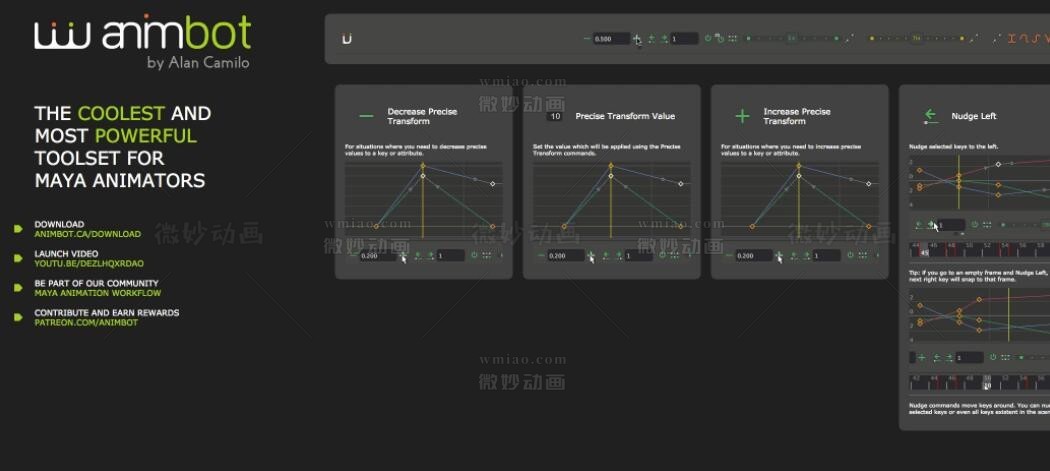Click the three-dots grid icon in top toolbar
Image resolution: width=1050 pixels, height=471 pixels.
(732, 39)
